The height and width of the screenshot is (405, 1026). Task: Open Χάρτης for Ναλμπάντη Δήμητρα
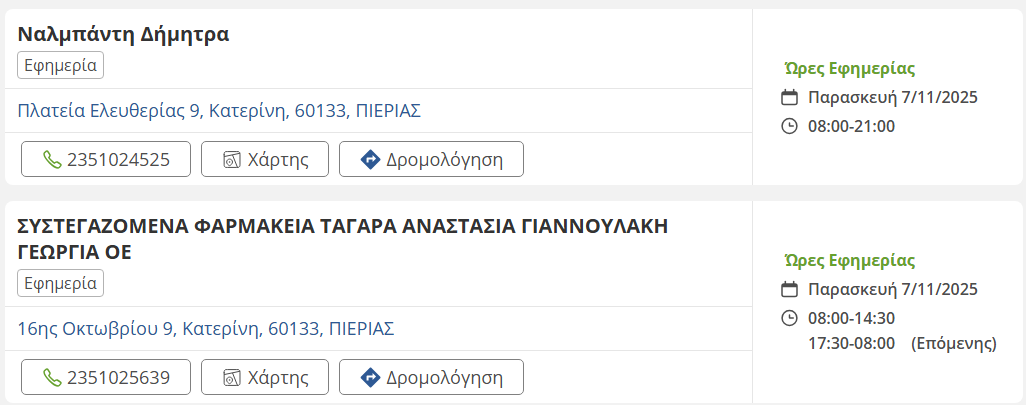[x=265, y=159]
